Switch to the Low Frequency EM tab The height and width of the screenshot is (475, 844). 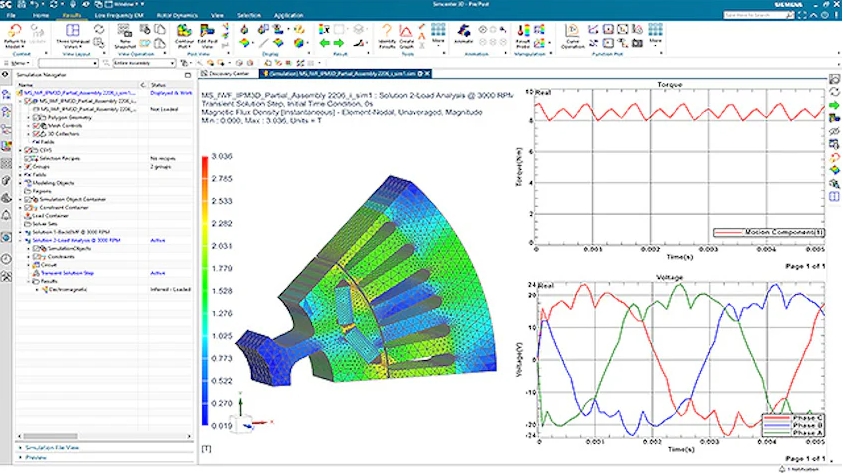tap(119, 16)
